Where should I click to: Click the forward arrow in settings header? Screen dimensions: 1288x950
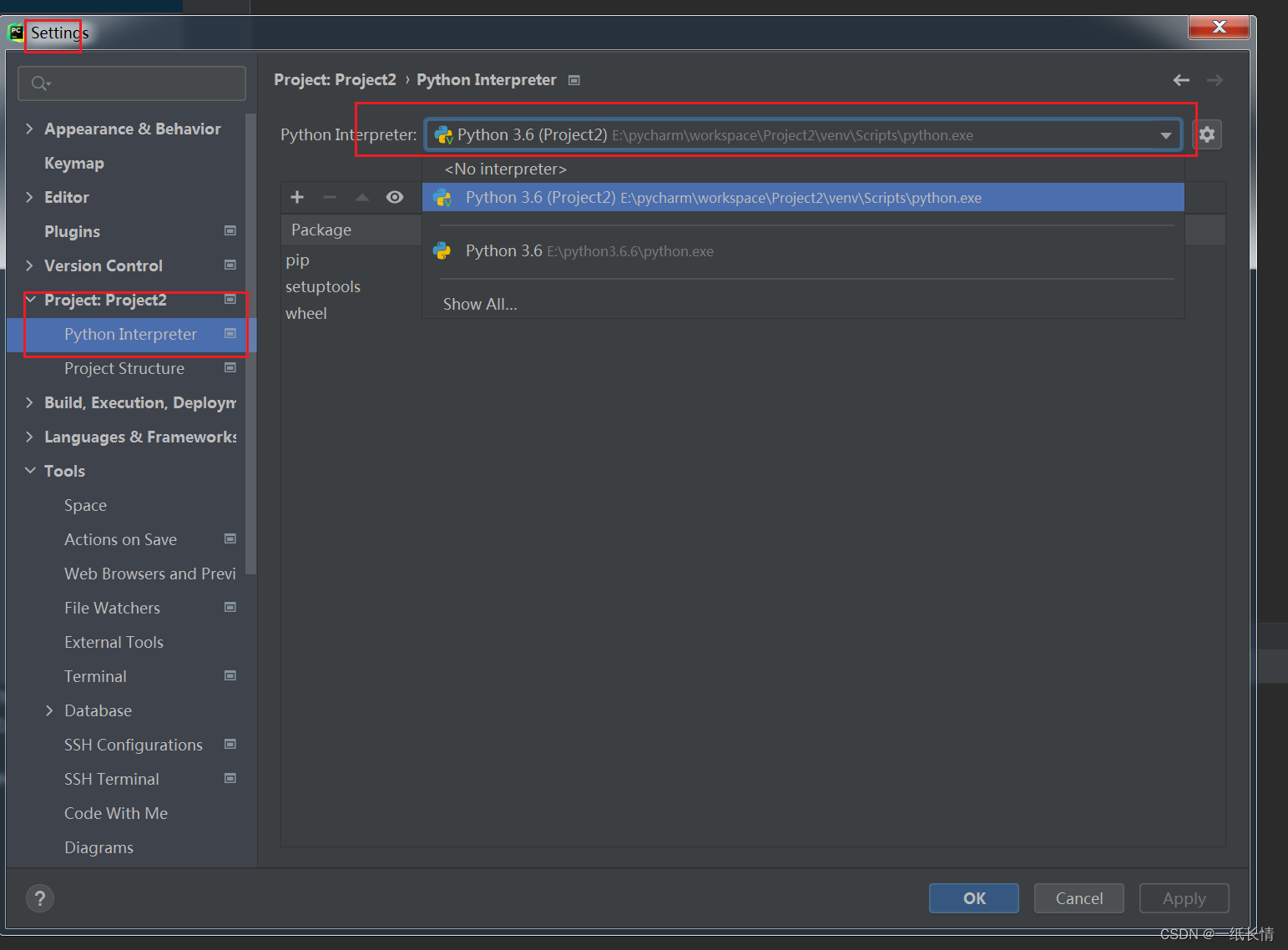coord(1215,80)
